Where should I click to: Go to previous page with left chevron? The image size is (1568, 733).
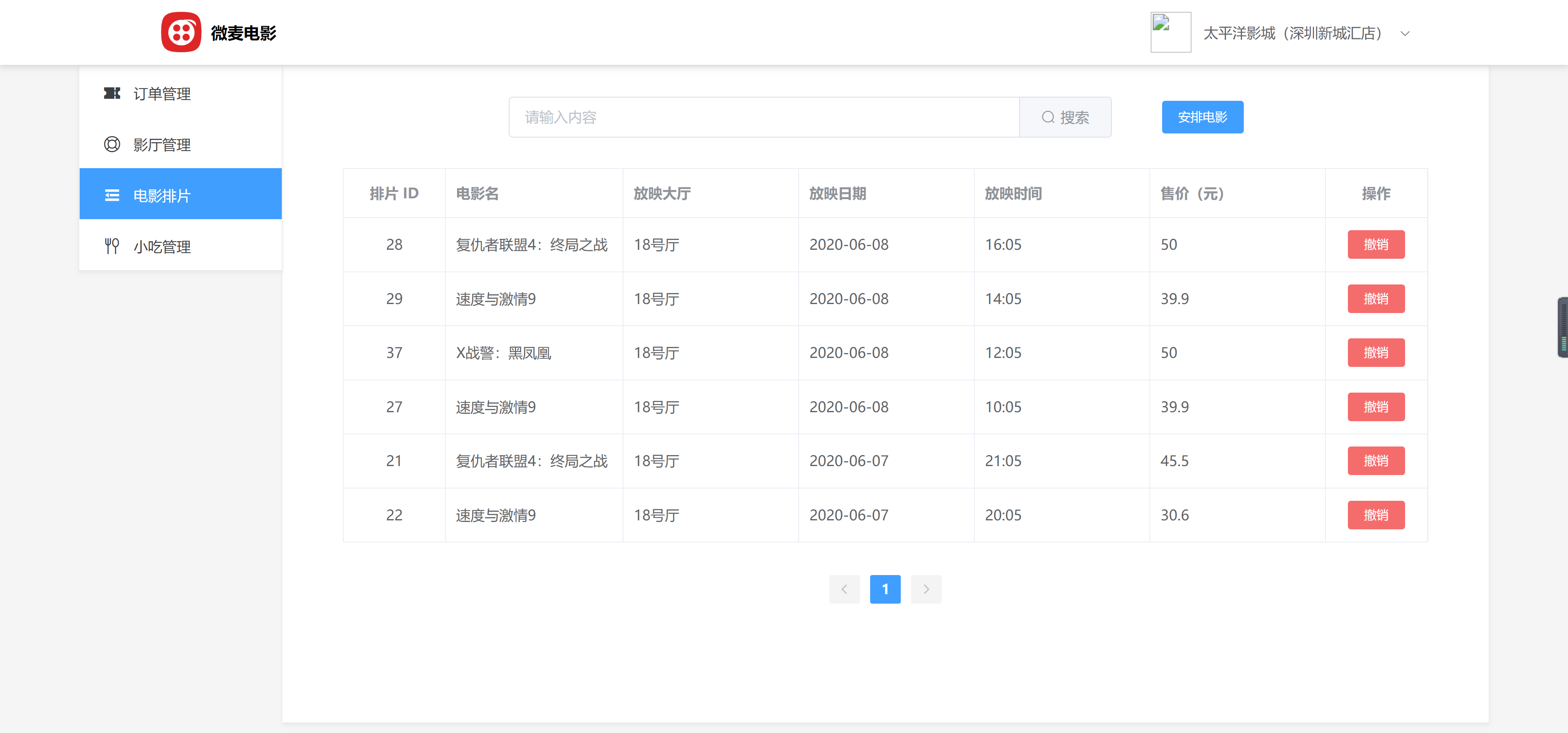coord(844,589)
